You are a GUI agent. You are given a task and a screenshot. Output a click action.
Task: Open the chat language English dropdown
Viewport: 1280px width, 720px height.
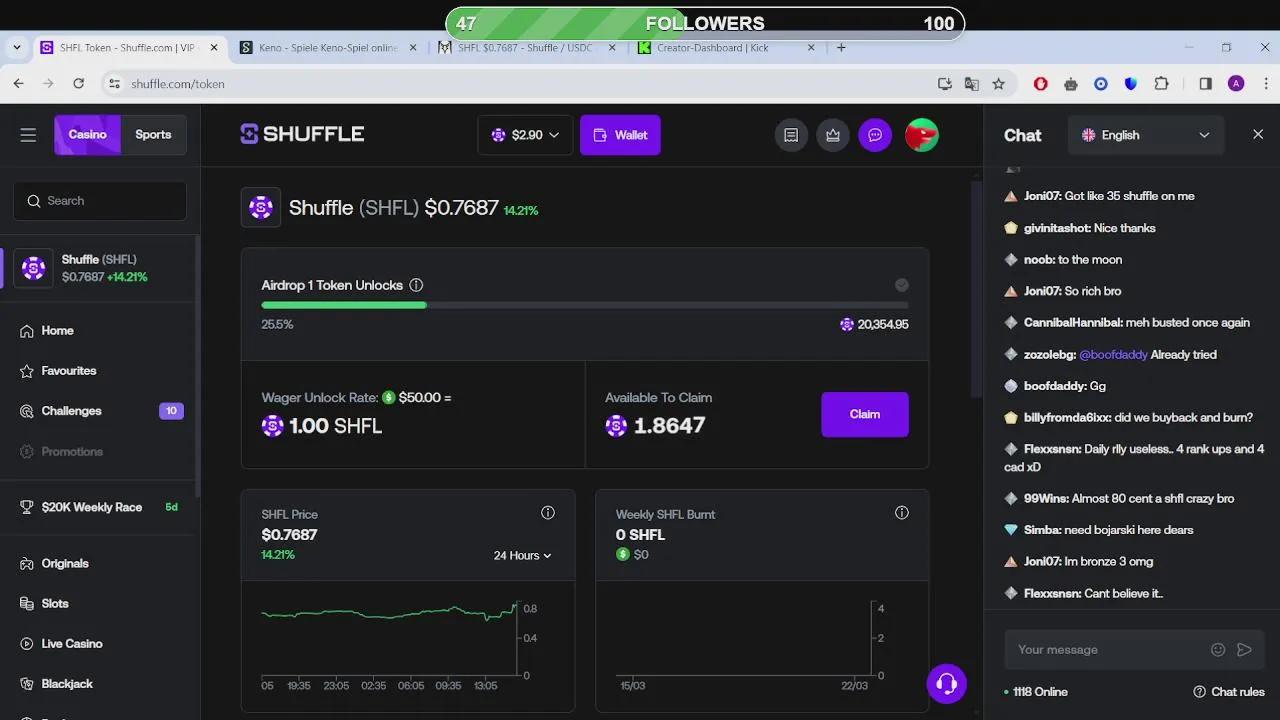click(x=1146, y=135)
